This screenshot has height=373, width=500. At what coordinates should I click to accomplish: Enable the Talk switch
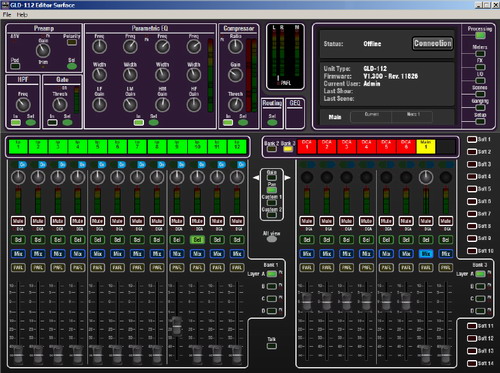coord(272,346)
